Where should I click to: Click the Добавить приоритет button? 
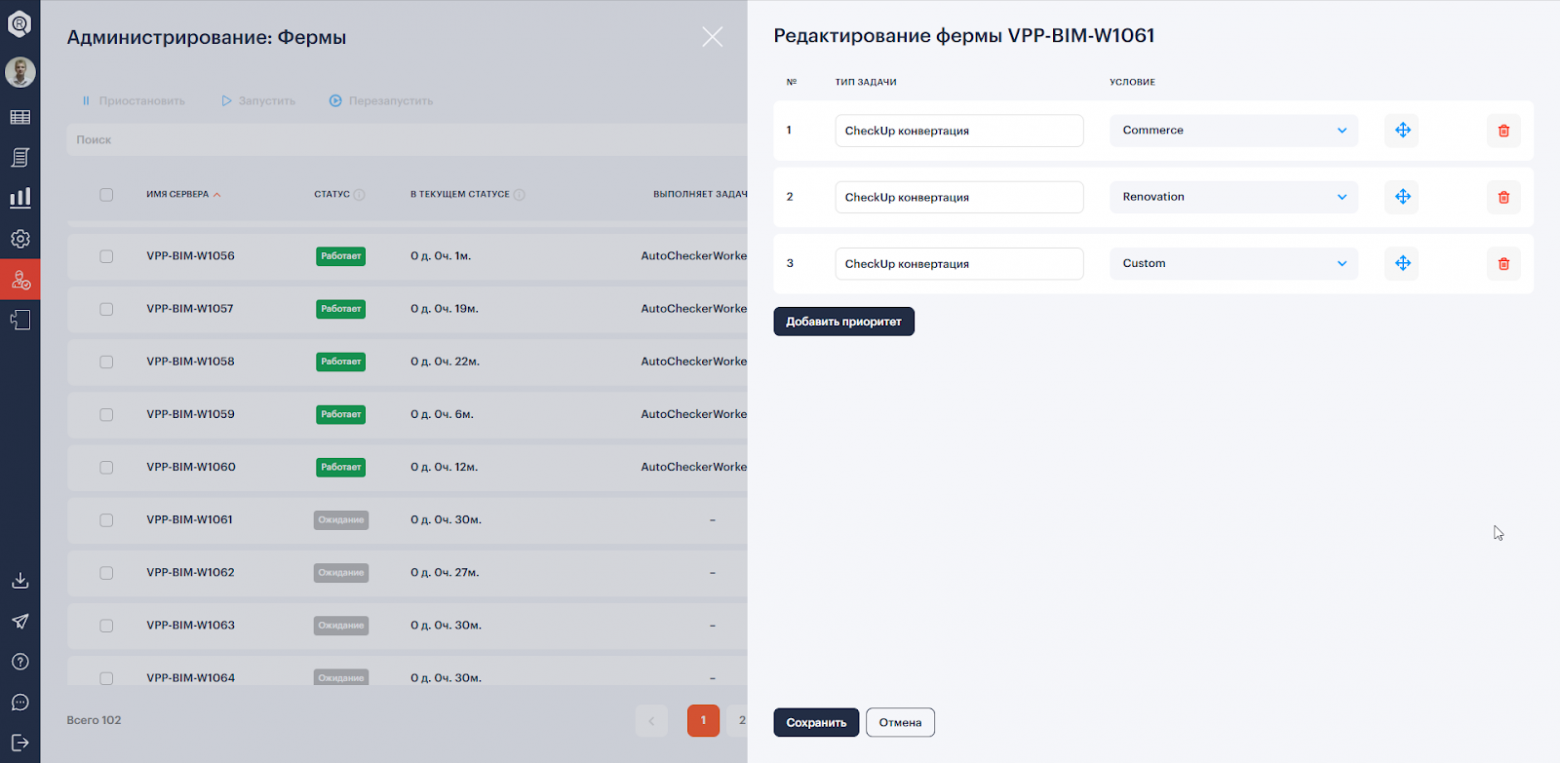point(843,322)
